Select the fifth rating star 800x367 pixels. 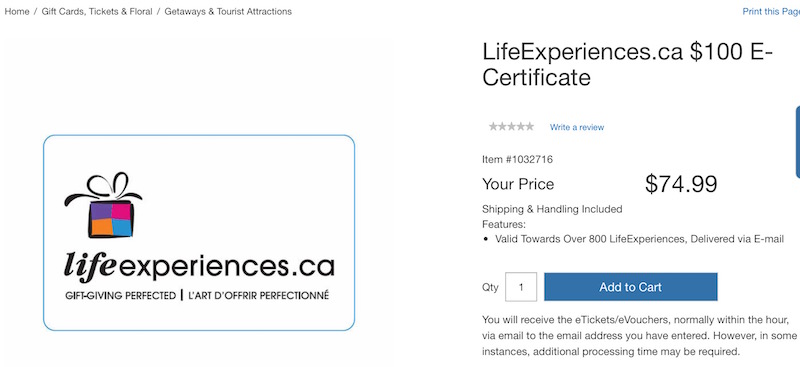pyautogui.click(x=530, y=126)
